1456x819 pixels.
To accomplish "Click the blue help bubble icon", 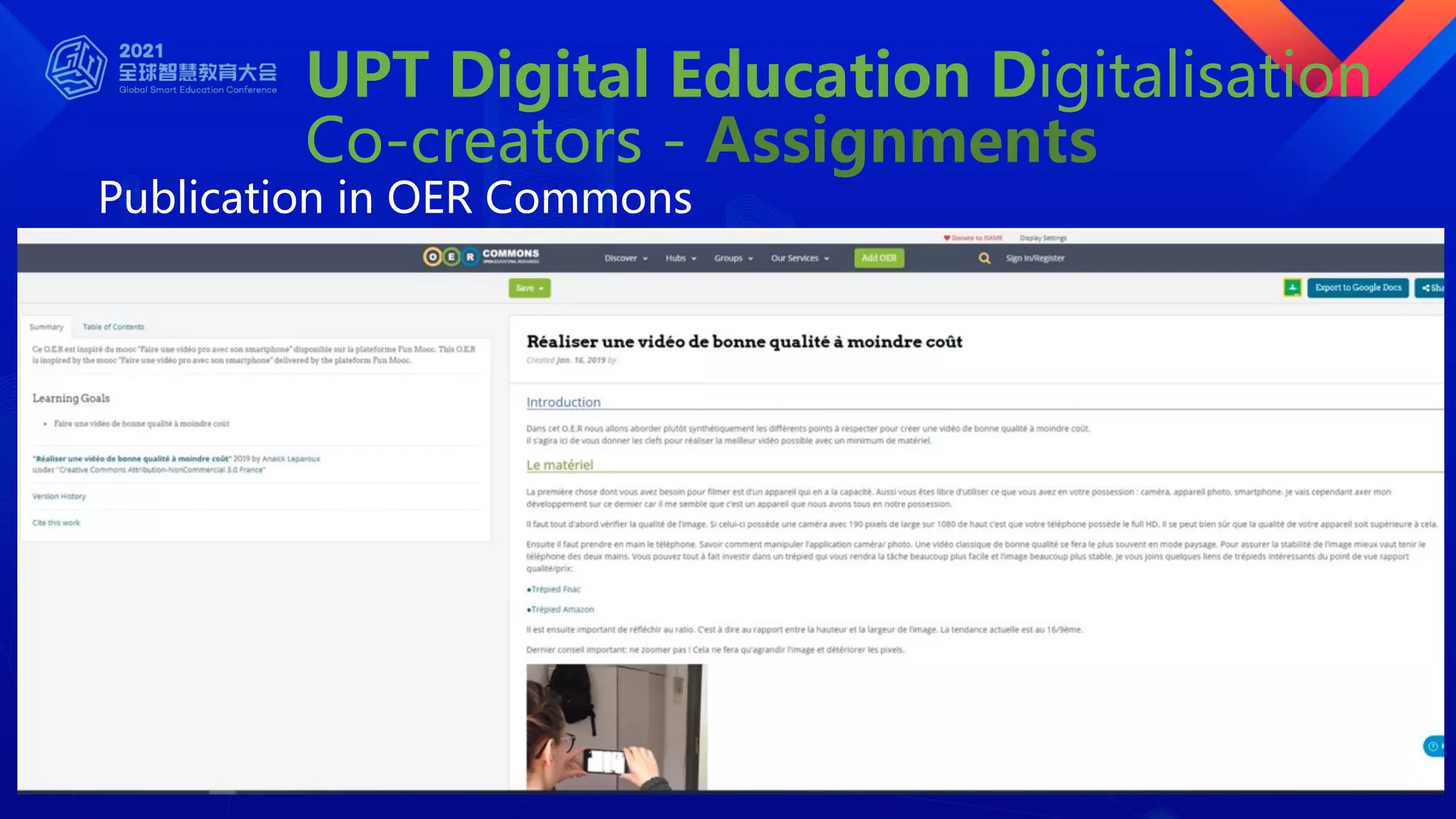I will click(1433, 746).
